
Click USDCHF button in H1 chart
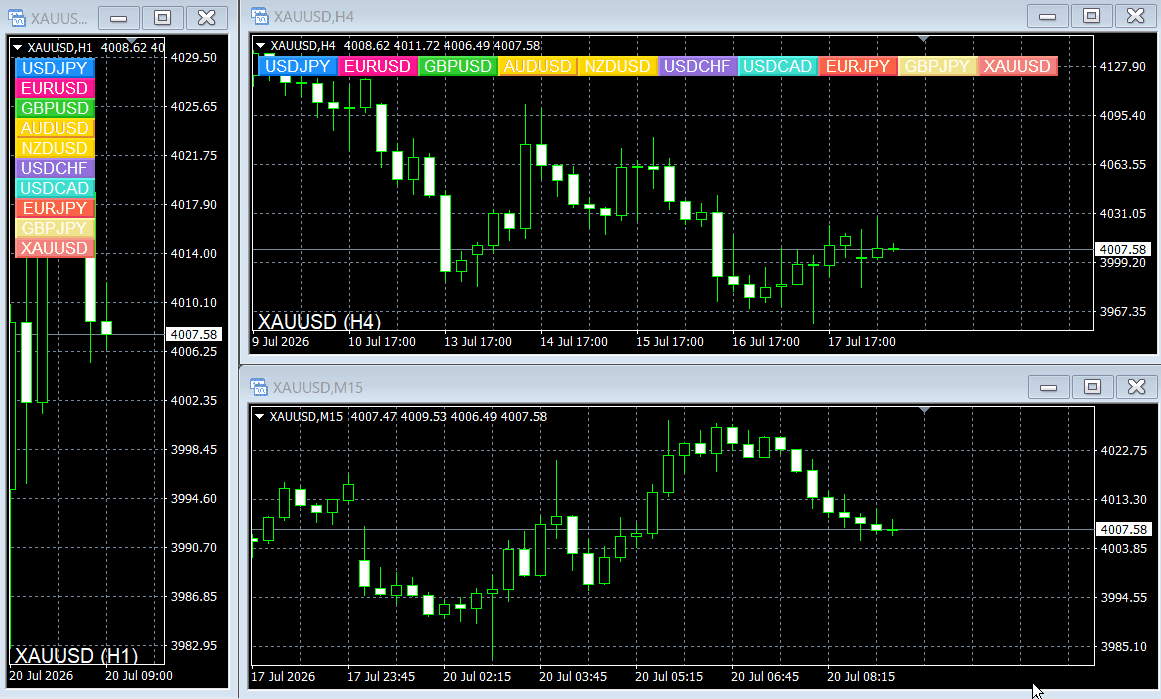point(55,168)
